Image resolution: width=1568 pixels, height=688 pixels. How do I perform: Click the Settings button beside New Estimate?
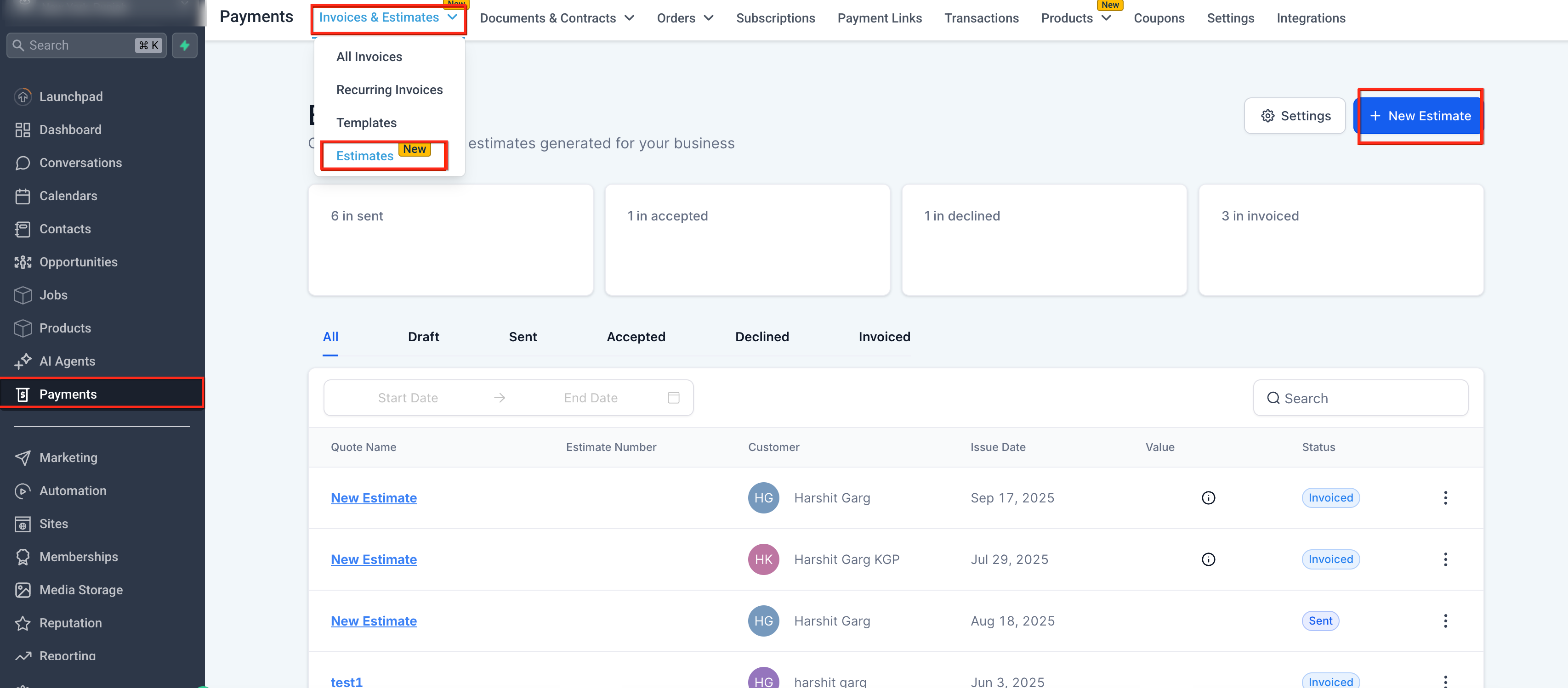[x=1294, y=116]
